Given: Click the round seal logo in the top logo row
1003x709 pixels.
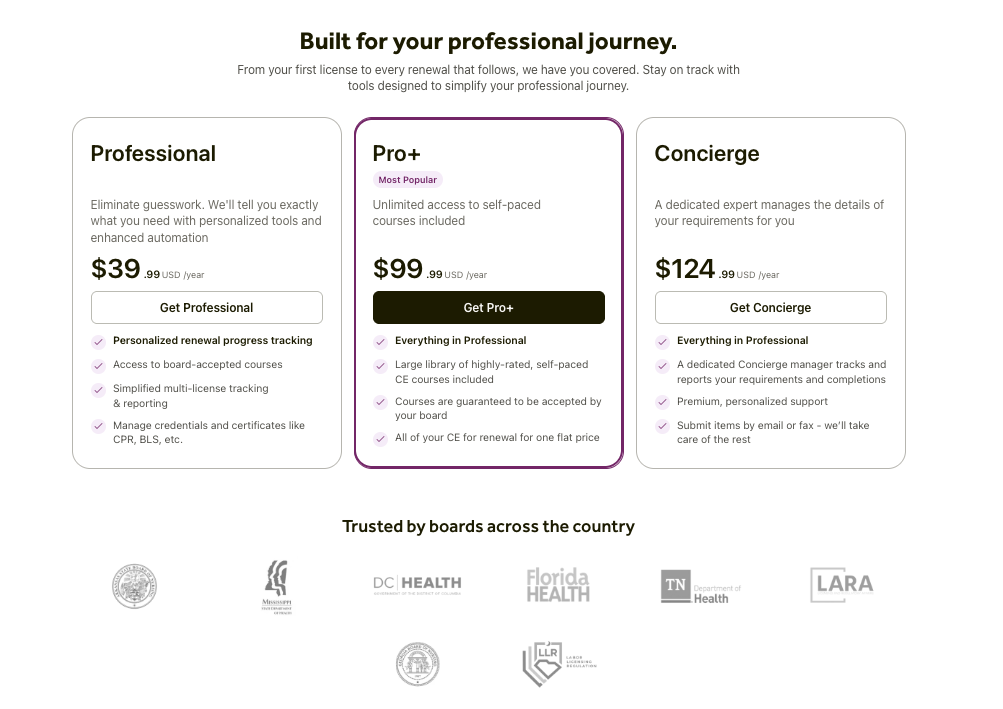Looking at the screenshot, I should 134,586.
